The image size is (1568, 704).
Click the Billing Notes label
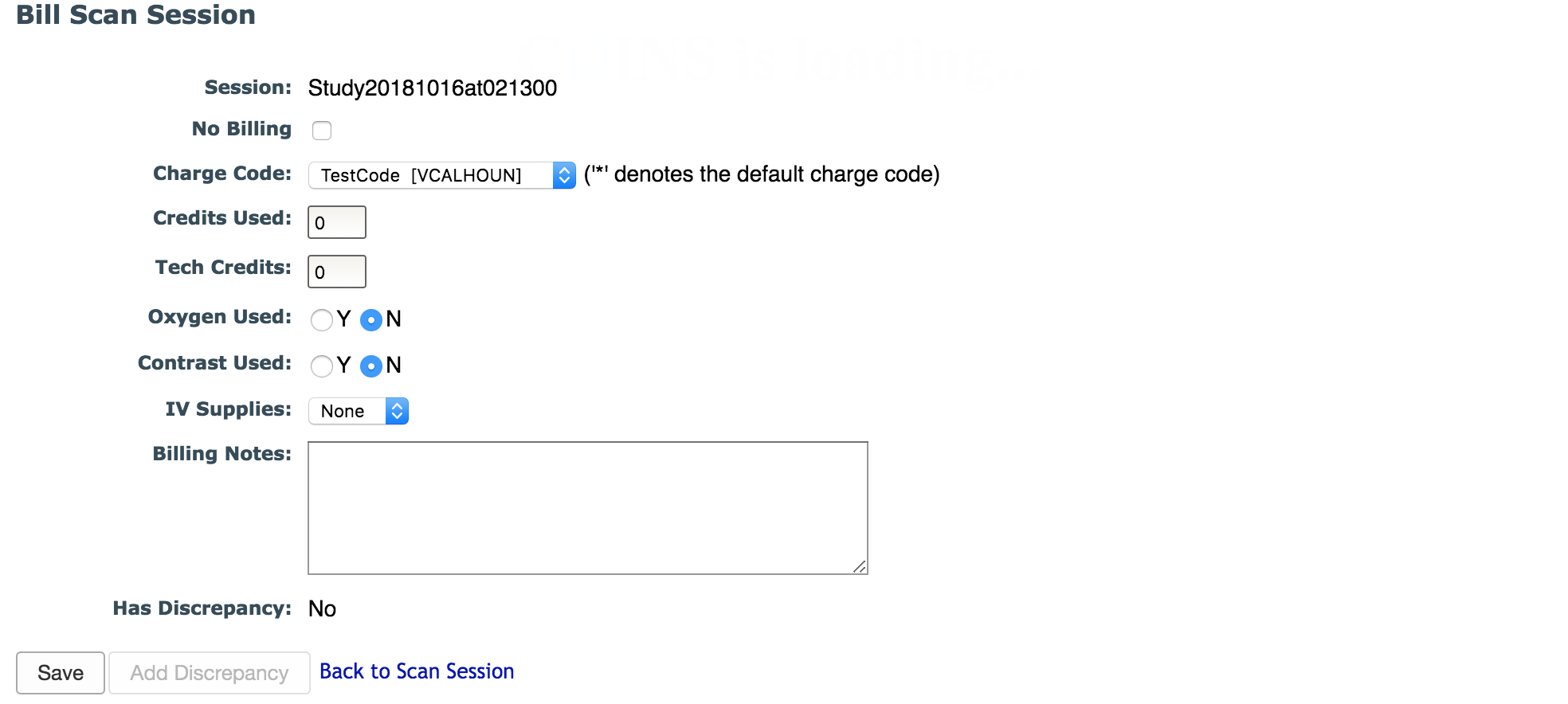(221, 454)
